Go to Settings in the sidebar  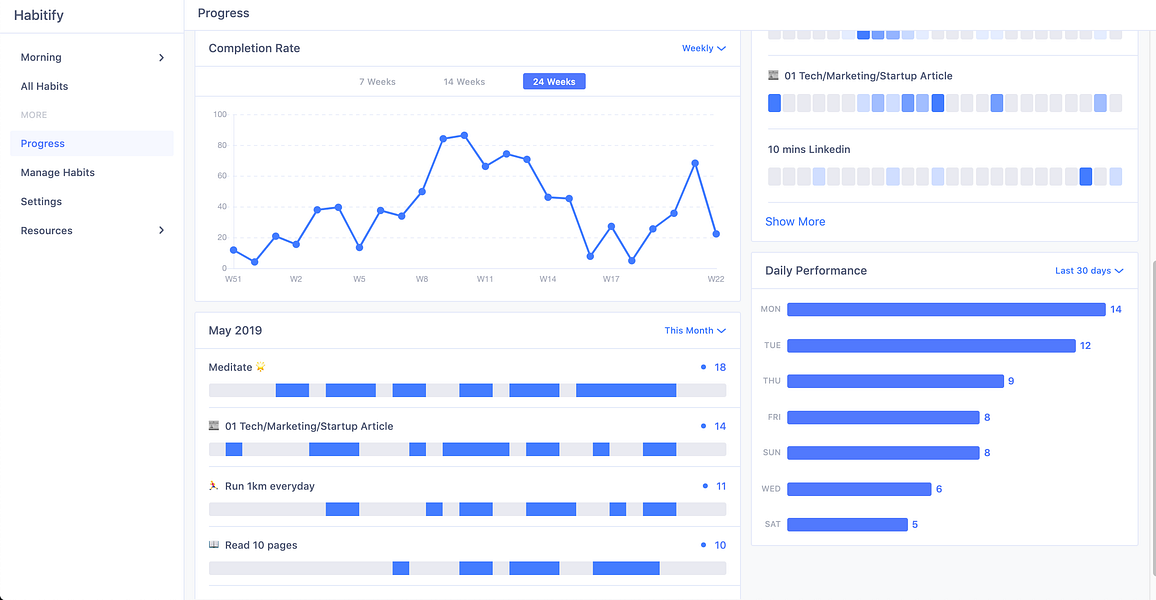click(41, 201)
